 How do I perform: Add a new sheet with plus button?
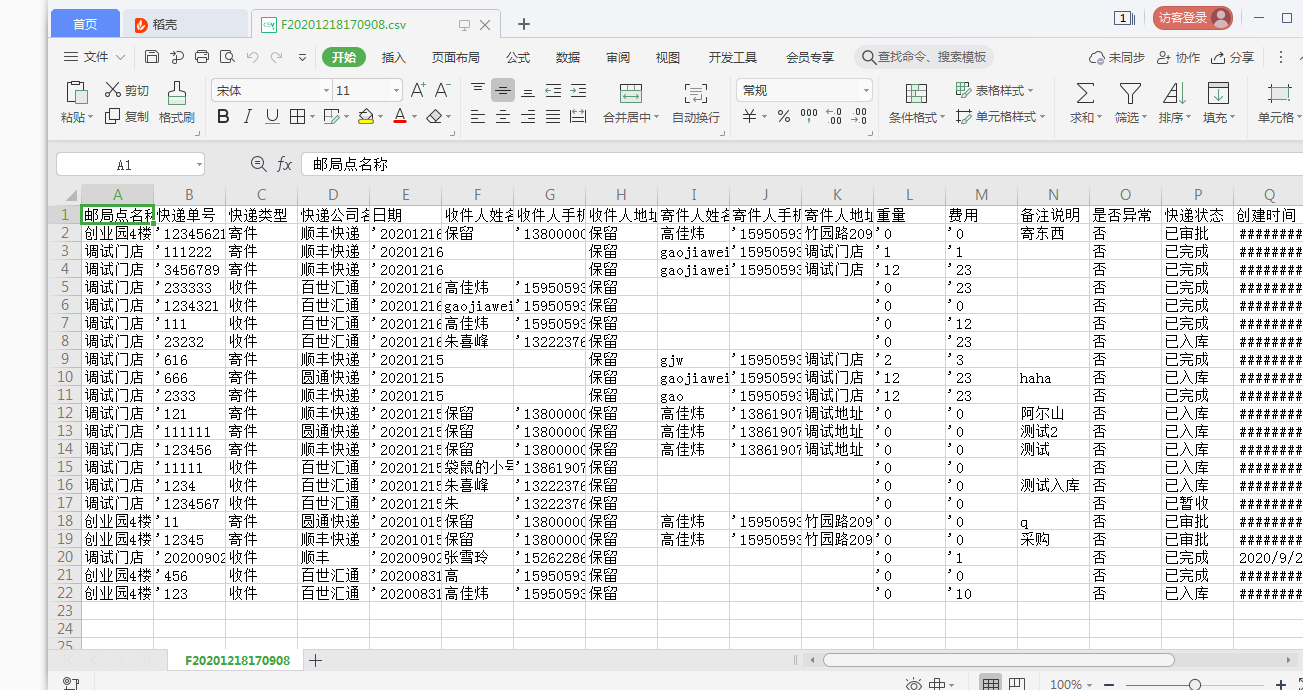coord(315,660)
